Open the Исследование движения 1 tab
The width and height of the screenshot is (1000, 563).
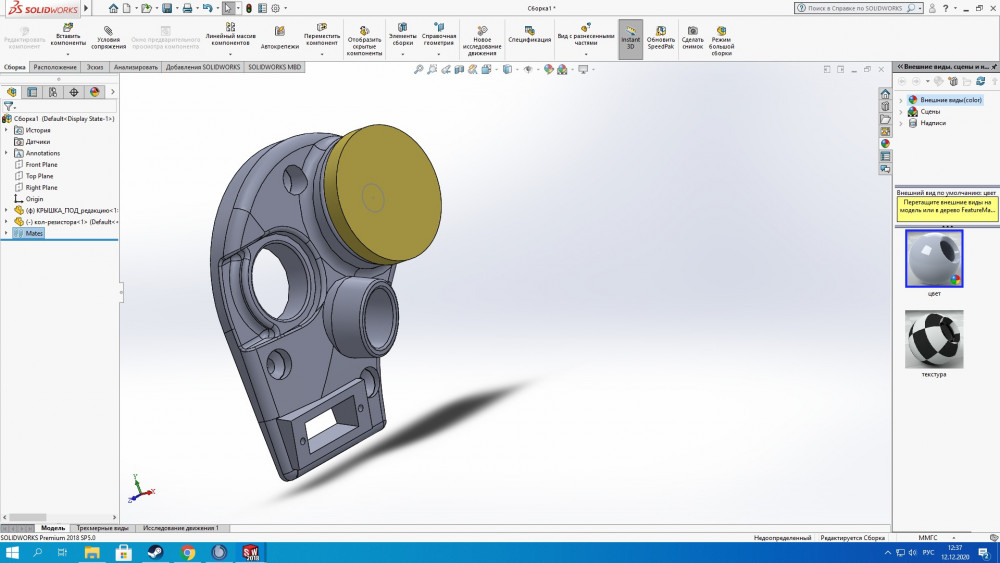(x=180, y=528)
